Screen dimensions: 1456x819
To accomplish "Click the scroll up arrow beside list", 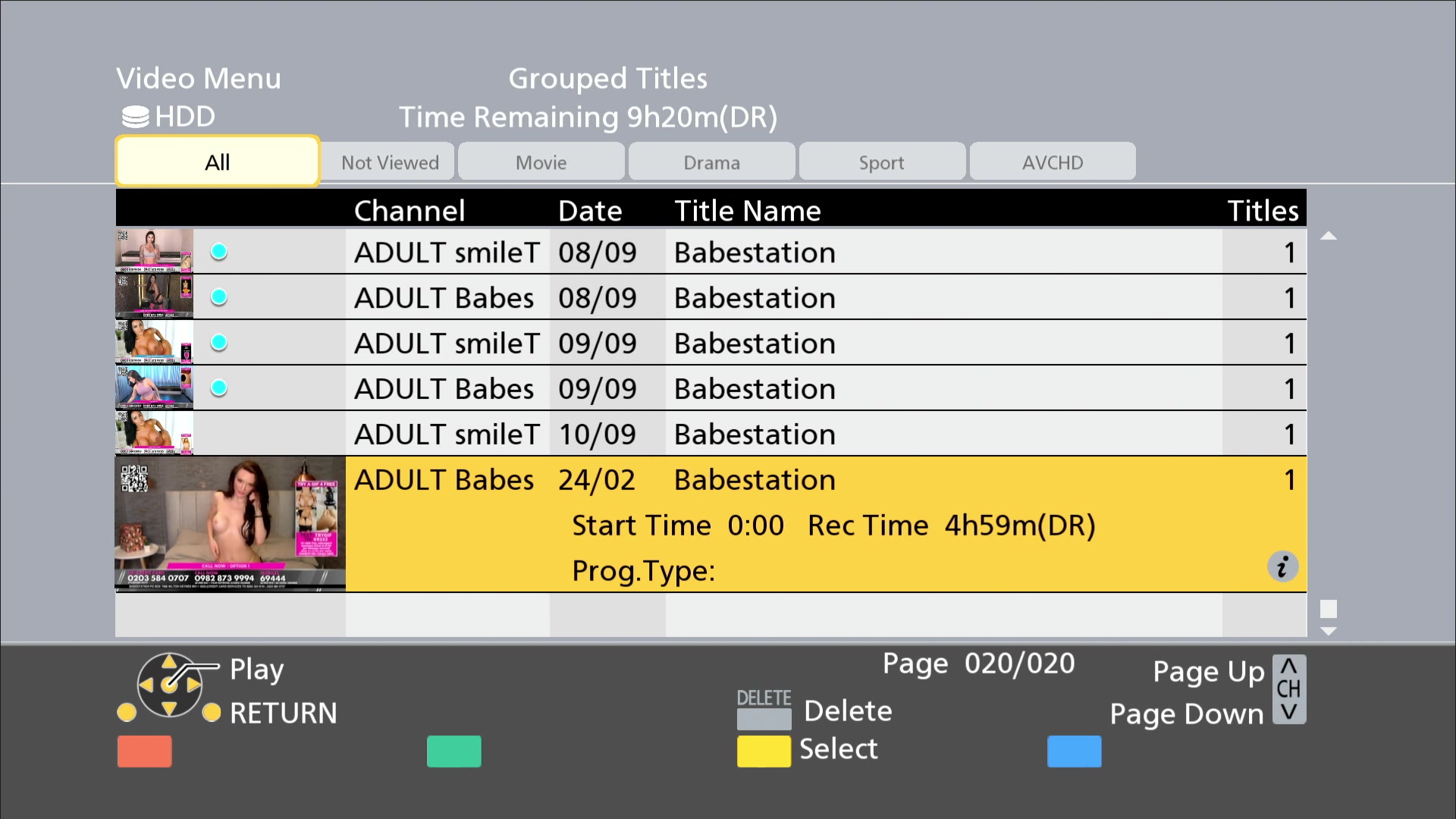I will coord(1328,236).
